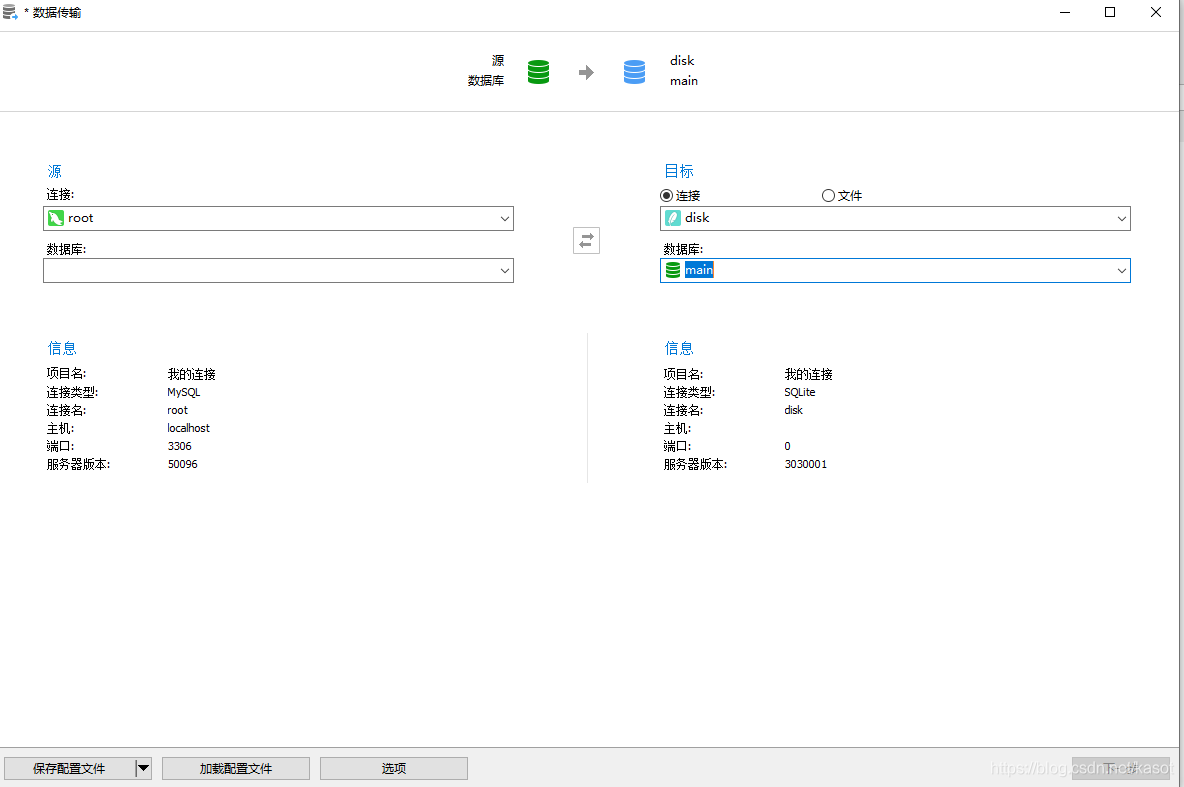Click the 加载配置文件 button
This screenshot has height=787, width=1184.
click(x=235, y=768)
